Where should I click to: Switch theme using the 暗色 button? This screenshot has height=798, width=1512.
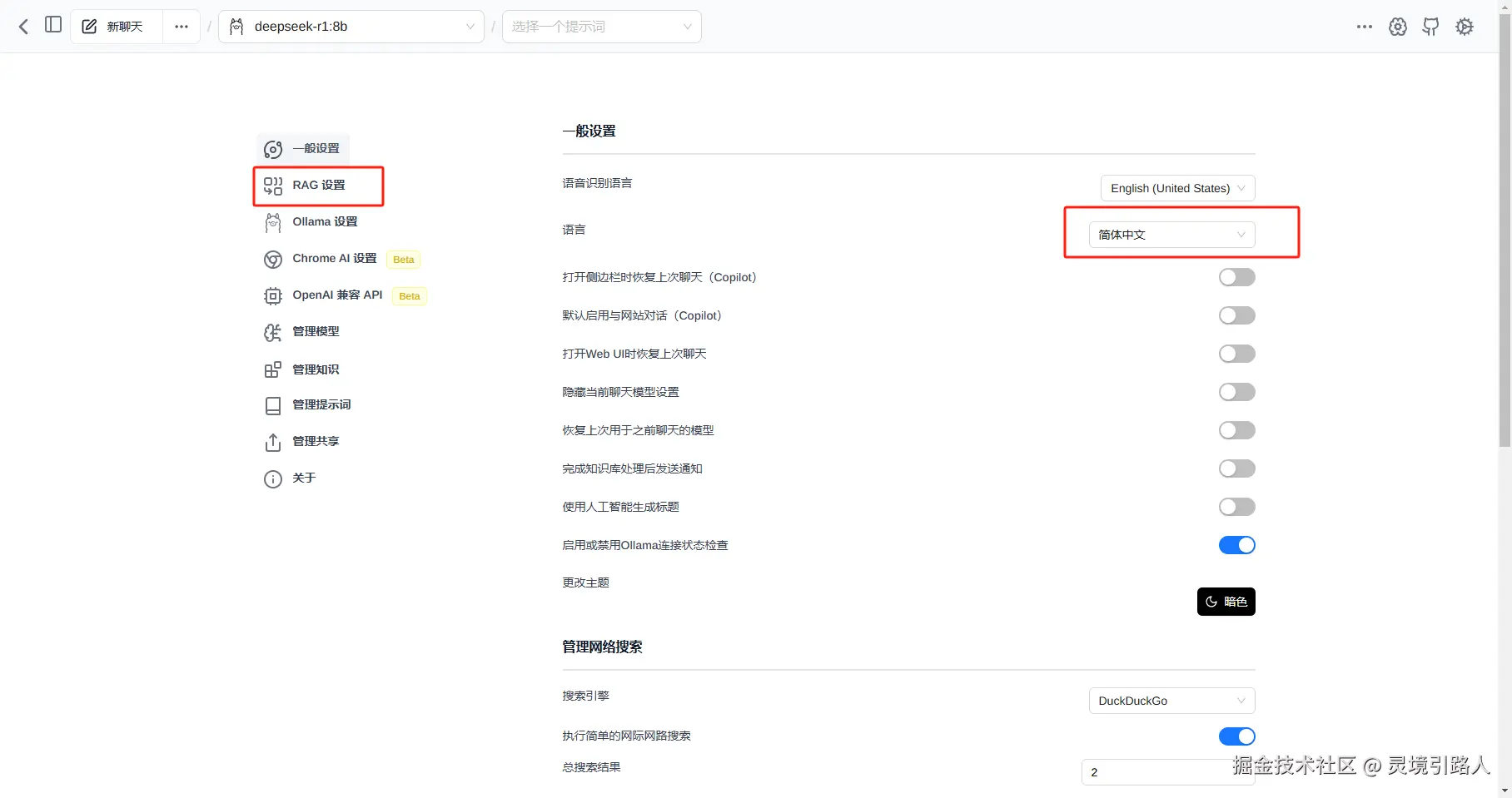pos(1226,601)
